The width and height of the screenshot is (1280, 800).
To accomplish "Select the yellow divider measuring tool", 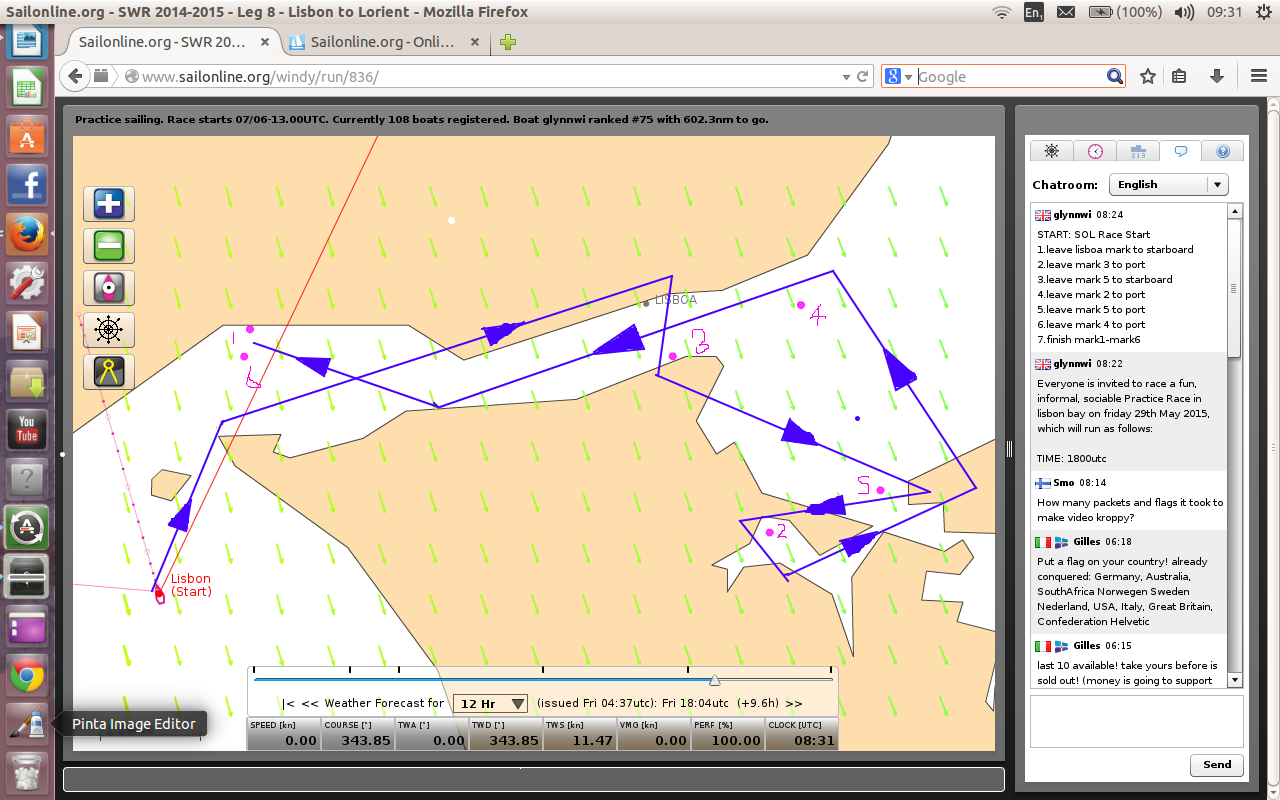I will (108, 372).
